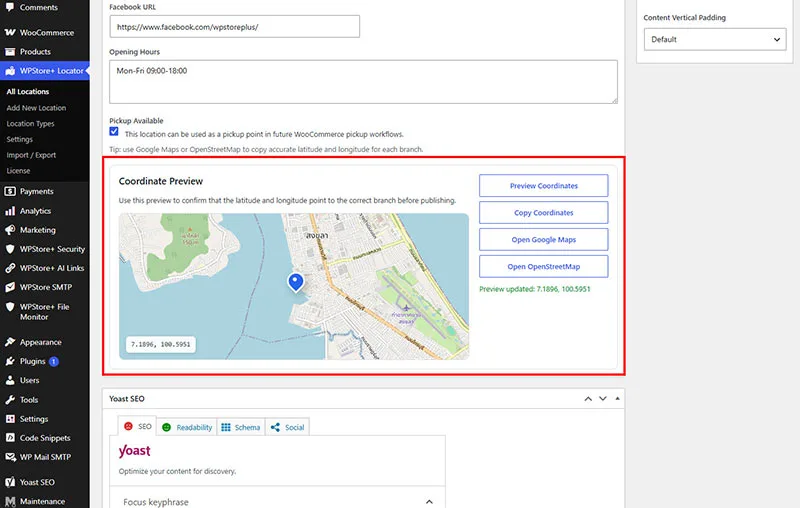The image size is (800, 508).
Task: Click the WP Mail SMTP envelope icon
Action: [10, 457]
